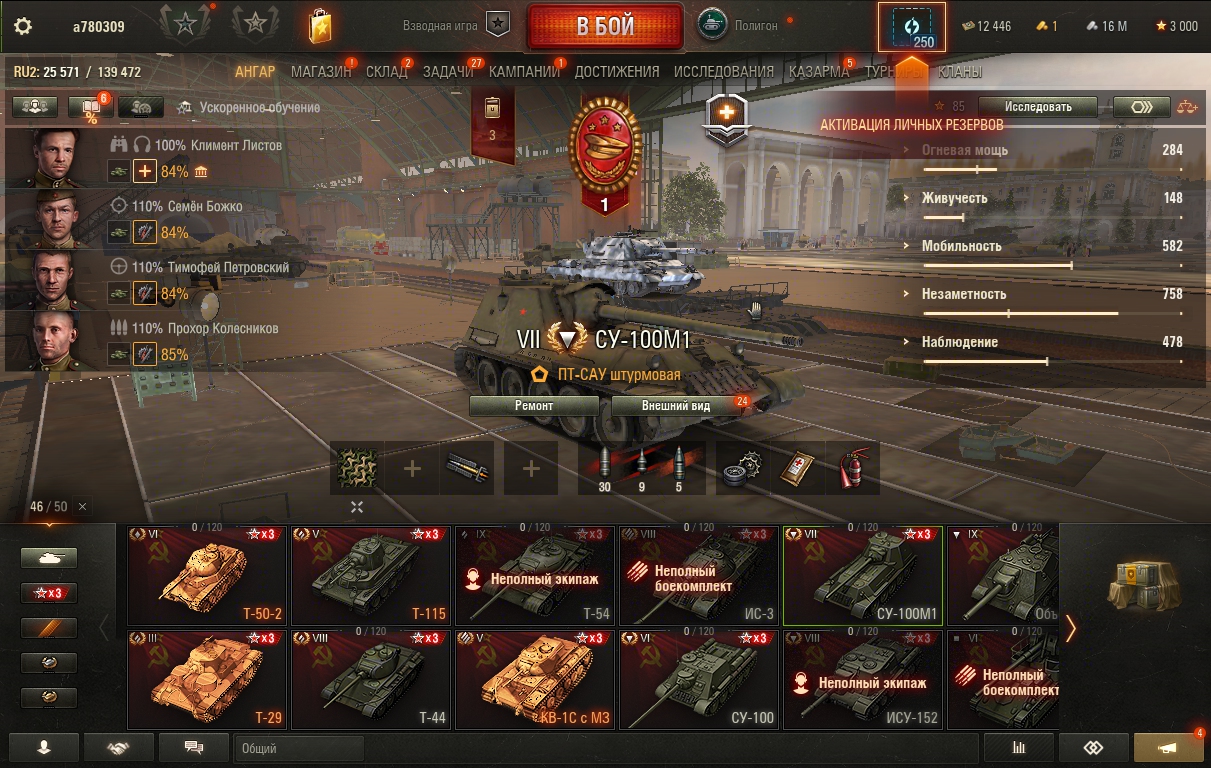
Task: Toggle the main vehicles carousel filter
Action: pos(49,559)
